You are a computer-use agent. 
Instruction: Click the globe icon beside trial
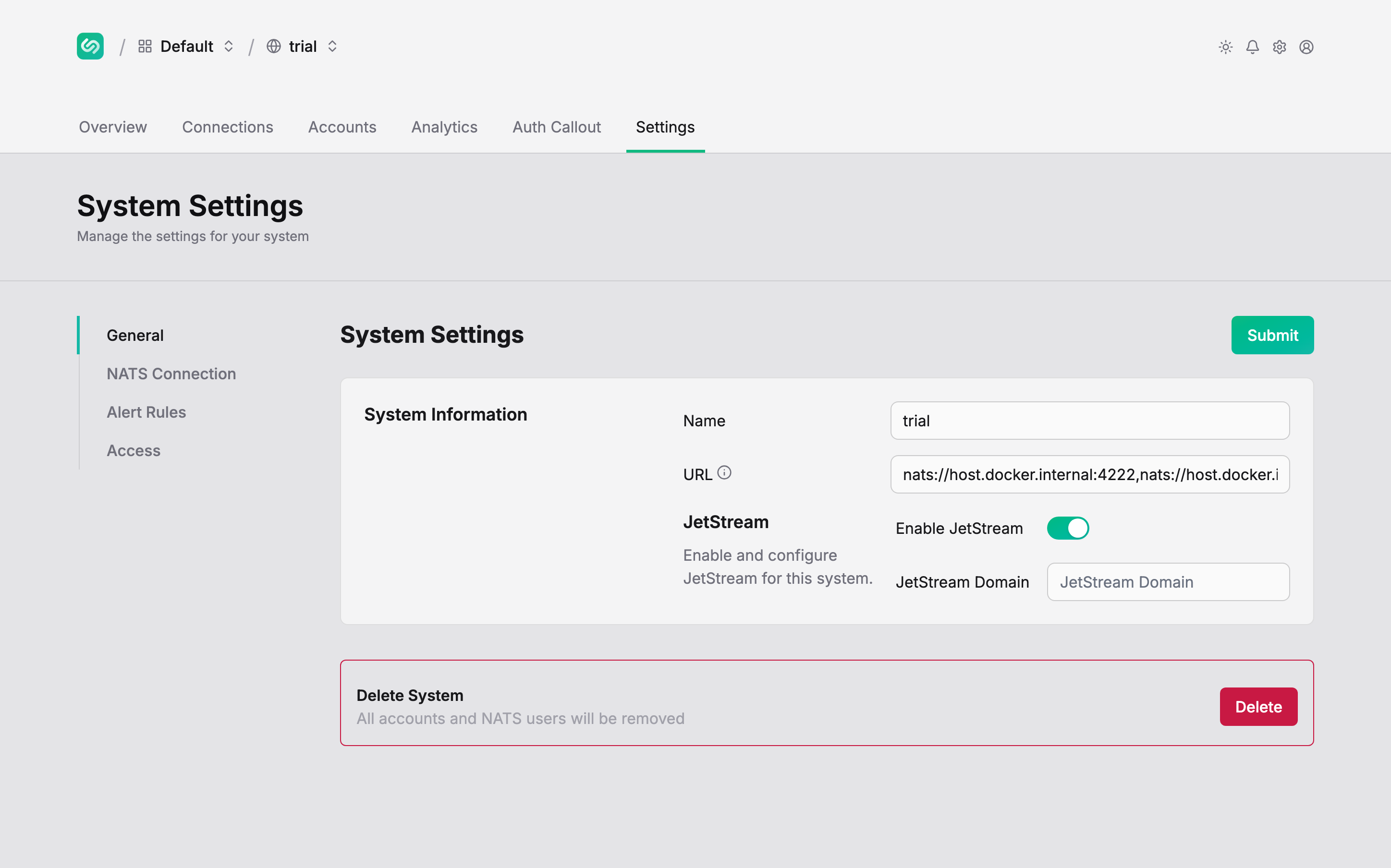point(273,46)
